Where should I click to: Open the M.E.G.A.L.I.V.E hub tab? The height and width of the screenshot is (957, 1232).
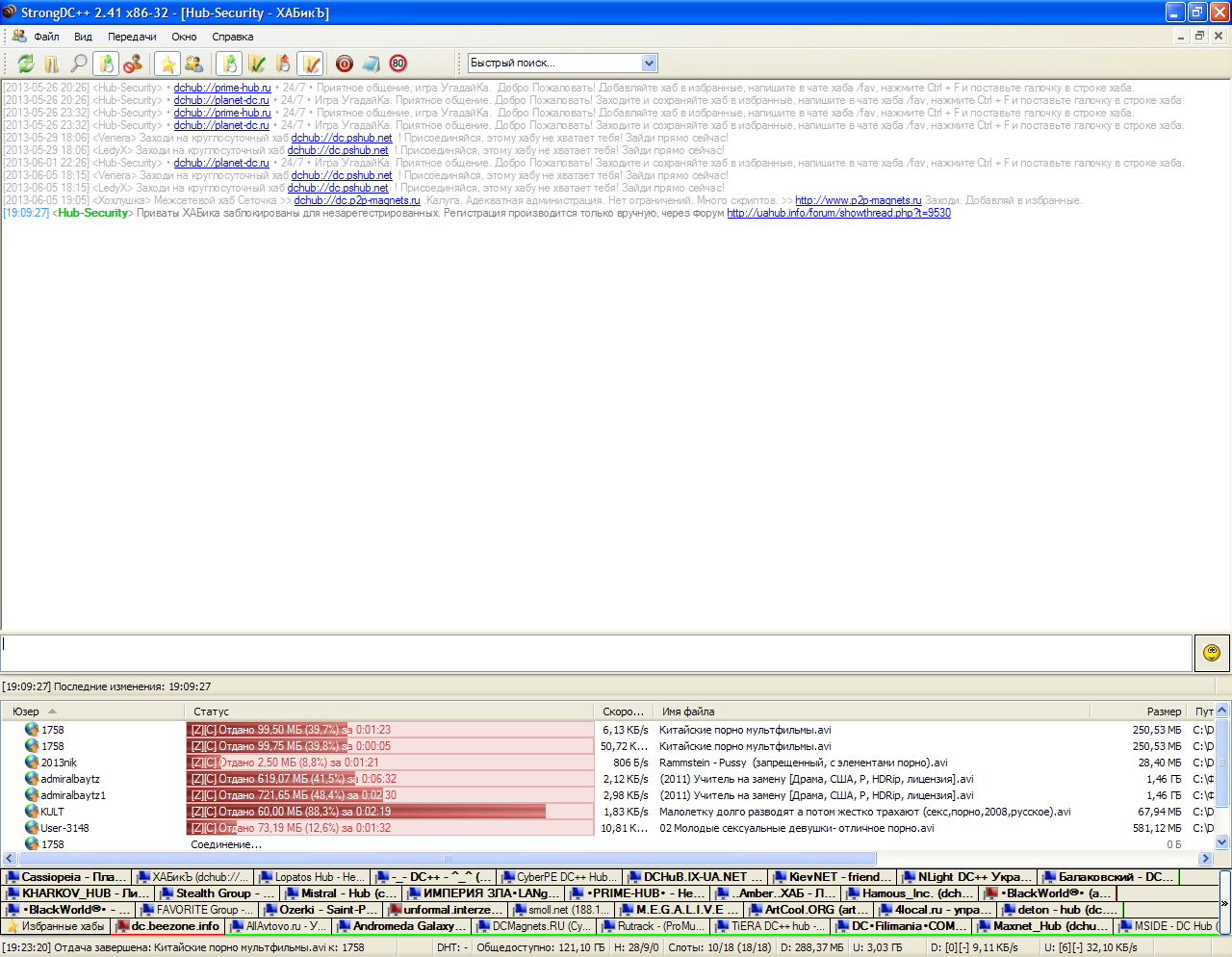click(x=680, y=910)
